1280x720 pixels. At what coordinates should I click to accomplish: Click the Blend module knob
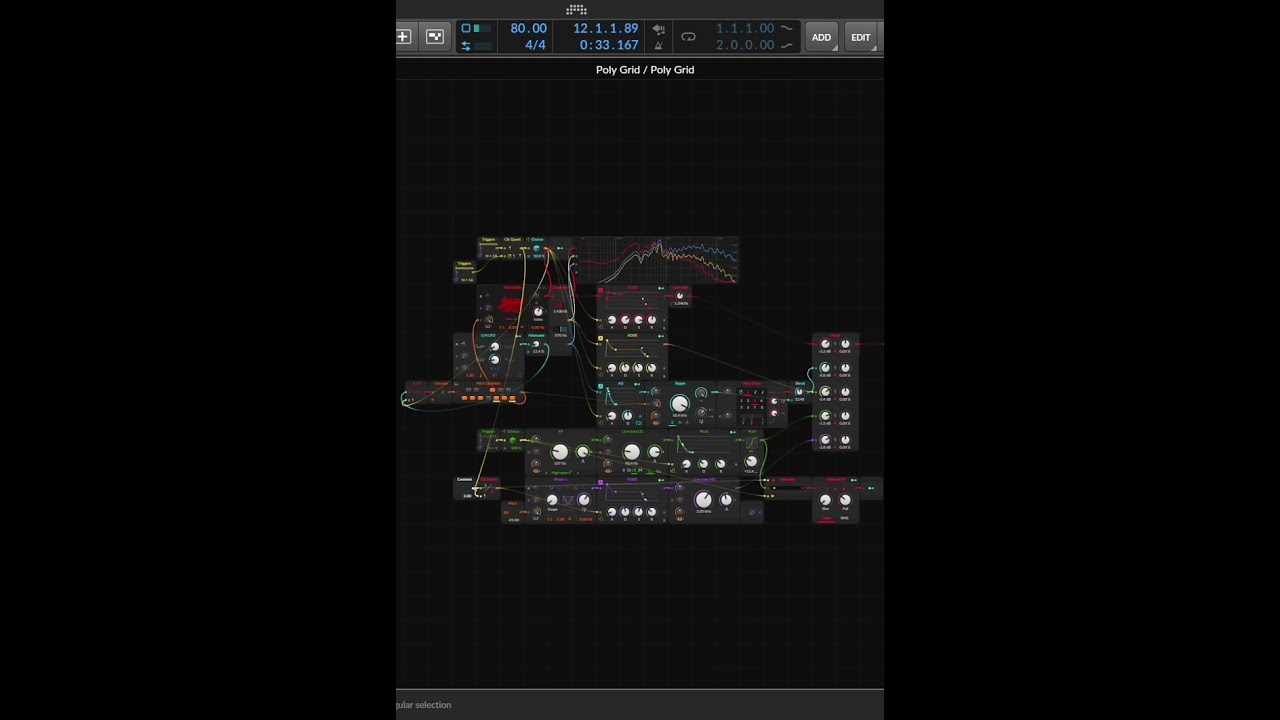799,391
